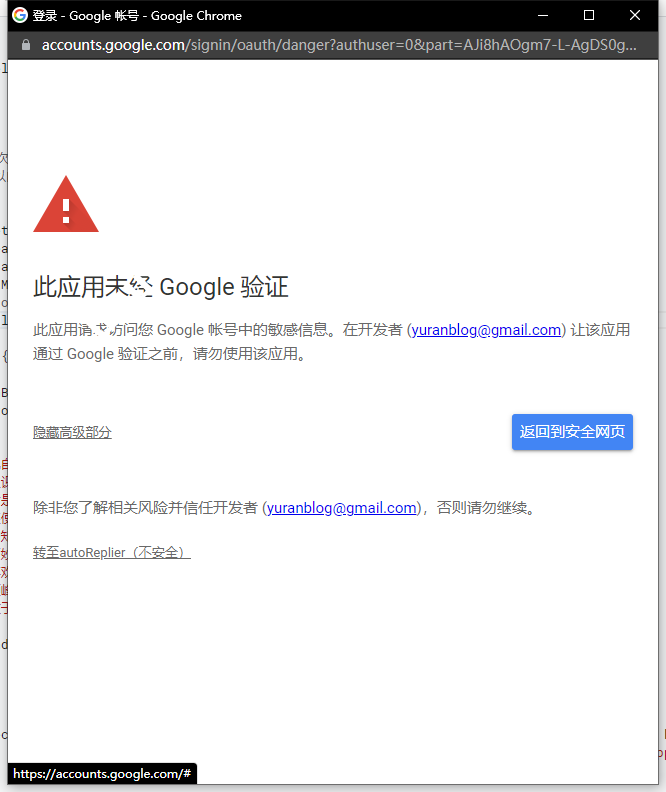Click the status bar URL https://accounts.google.com/#

[x=102, y=774]
